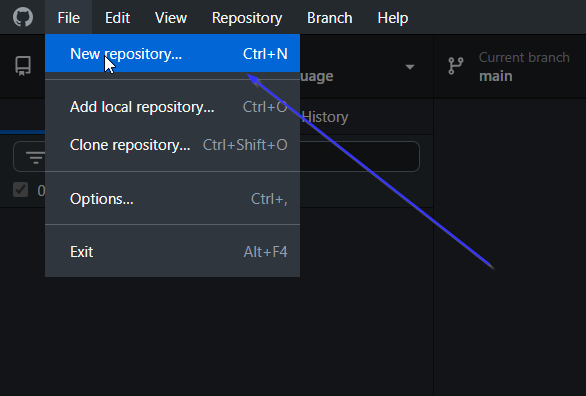Click the GitHub logo icon
Image resolution: width=586 pixels, height=396 pixels.
(x=23, y=17)
